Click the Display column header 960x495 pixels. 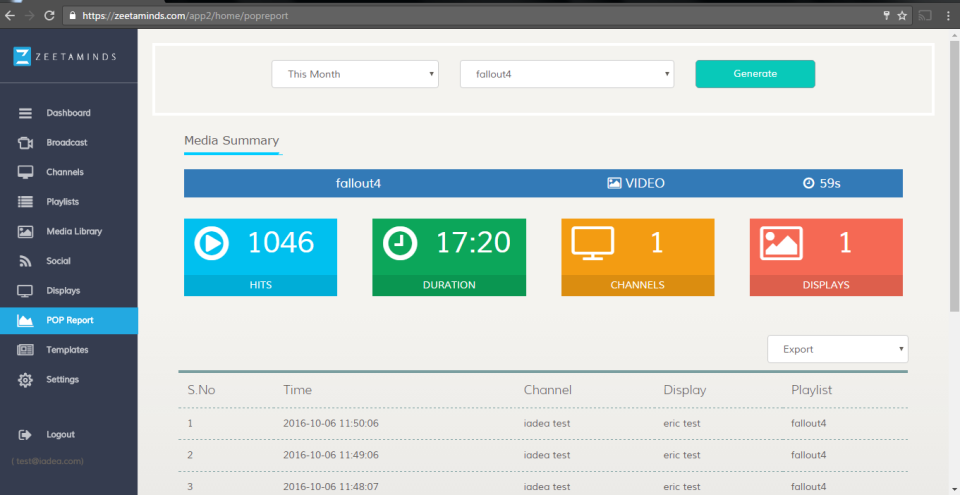coord(685,390)
